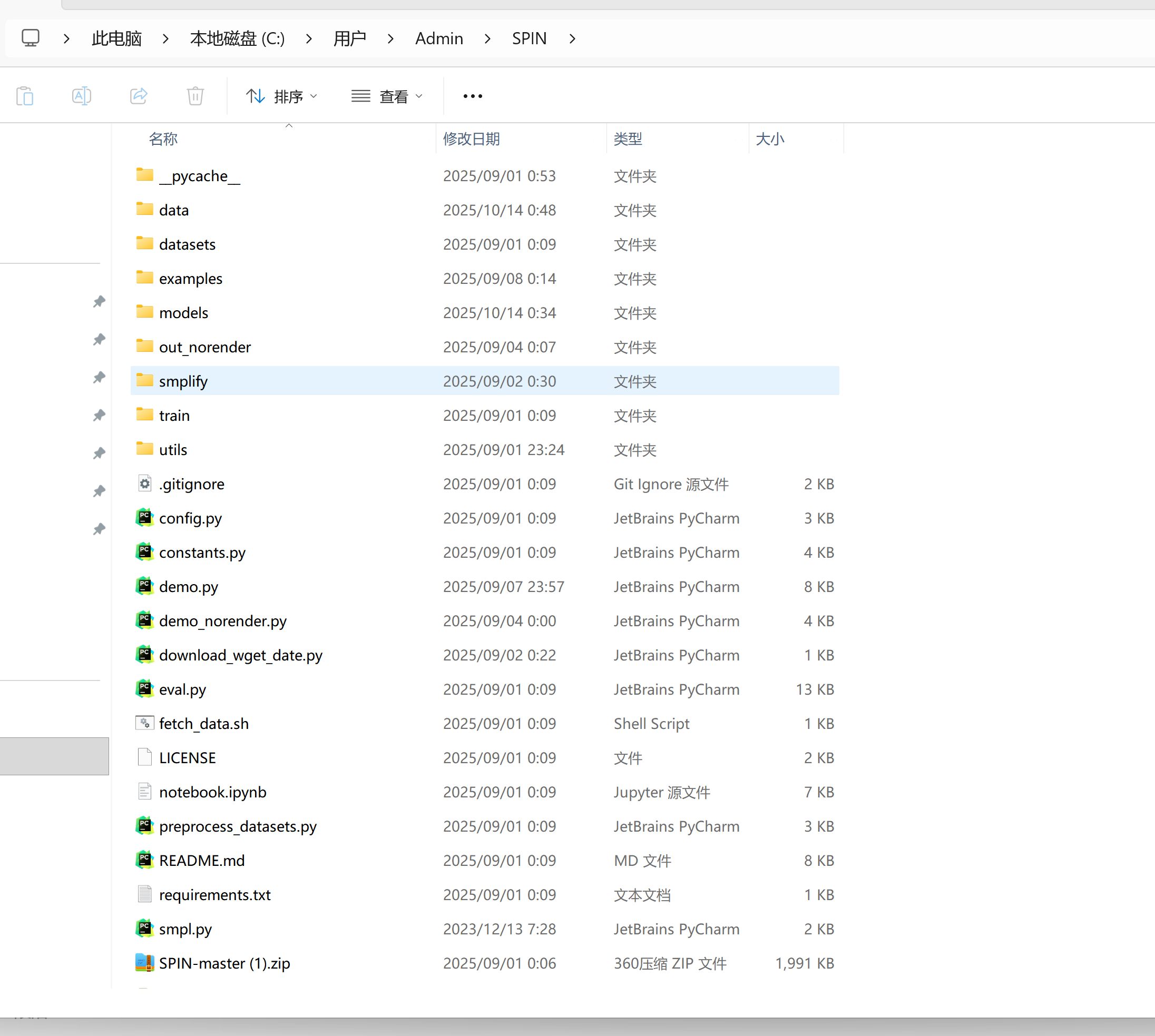Open the 查看 view dropdown
Image resolution: width=1155 pixels, height=1036 pixels.
tap(387, 96)
